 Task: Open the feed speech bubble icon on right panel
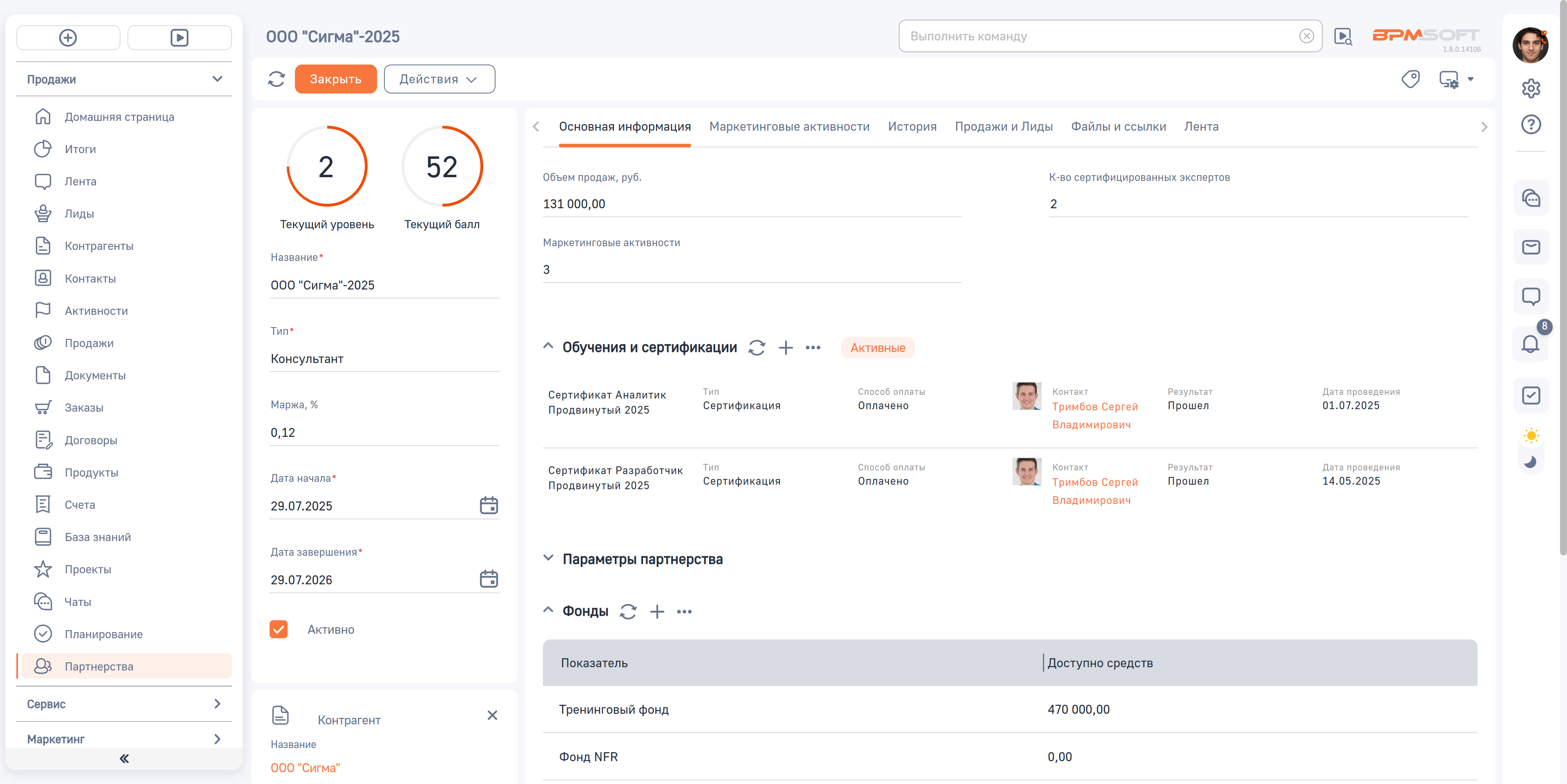(x=1531, y=296)
